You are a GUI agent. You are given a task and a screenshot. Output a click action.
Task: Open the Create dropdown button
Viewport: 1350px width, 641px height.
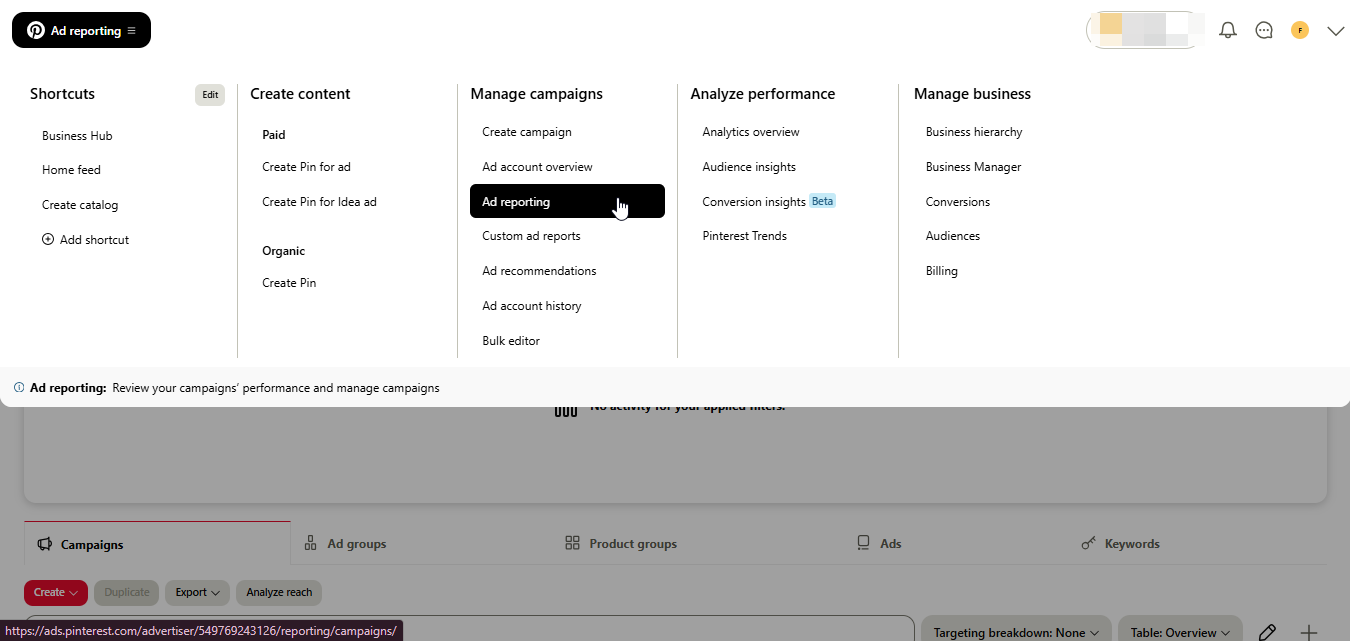(56, 592)
